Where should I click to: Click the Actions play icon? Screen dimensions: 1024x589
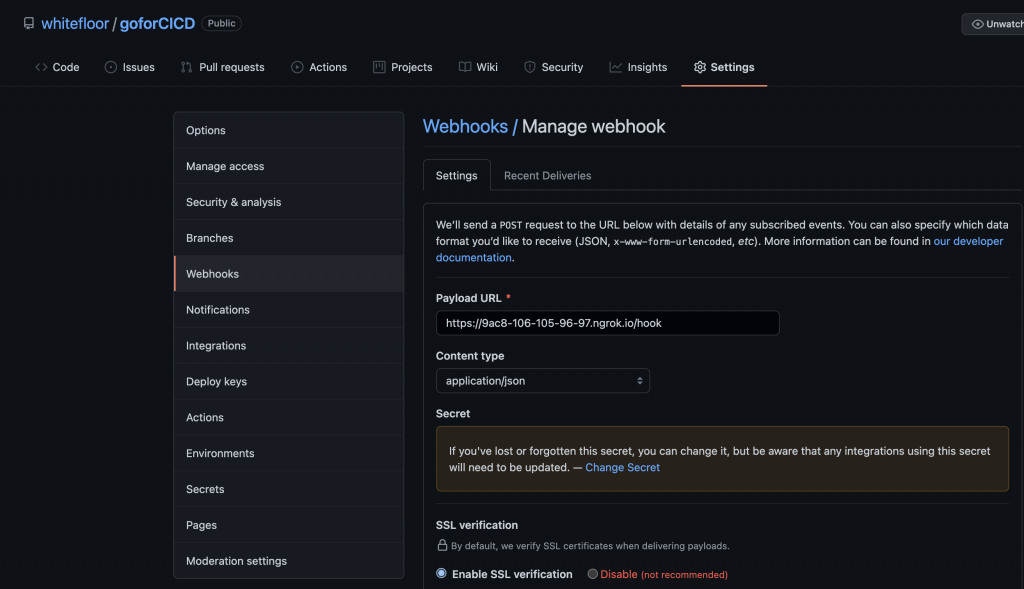pyautogui.click(x=297, y=67)
